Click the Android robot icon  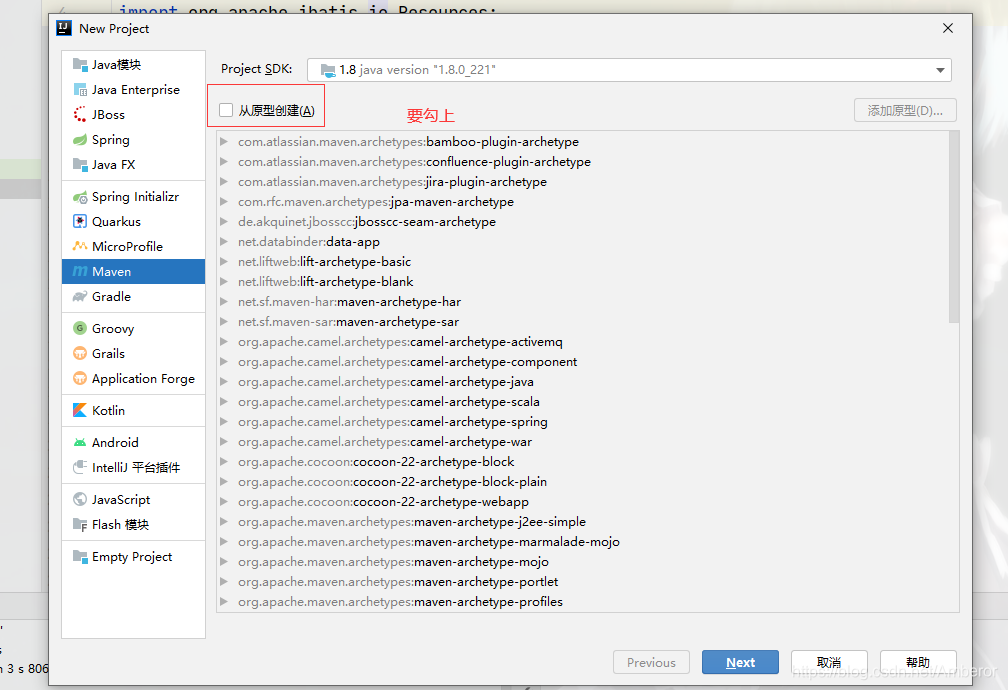click(80, 442)
